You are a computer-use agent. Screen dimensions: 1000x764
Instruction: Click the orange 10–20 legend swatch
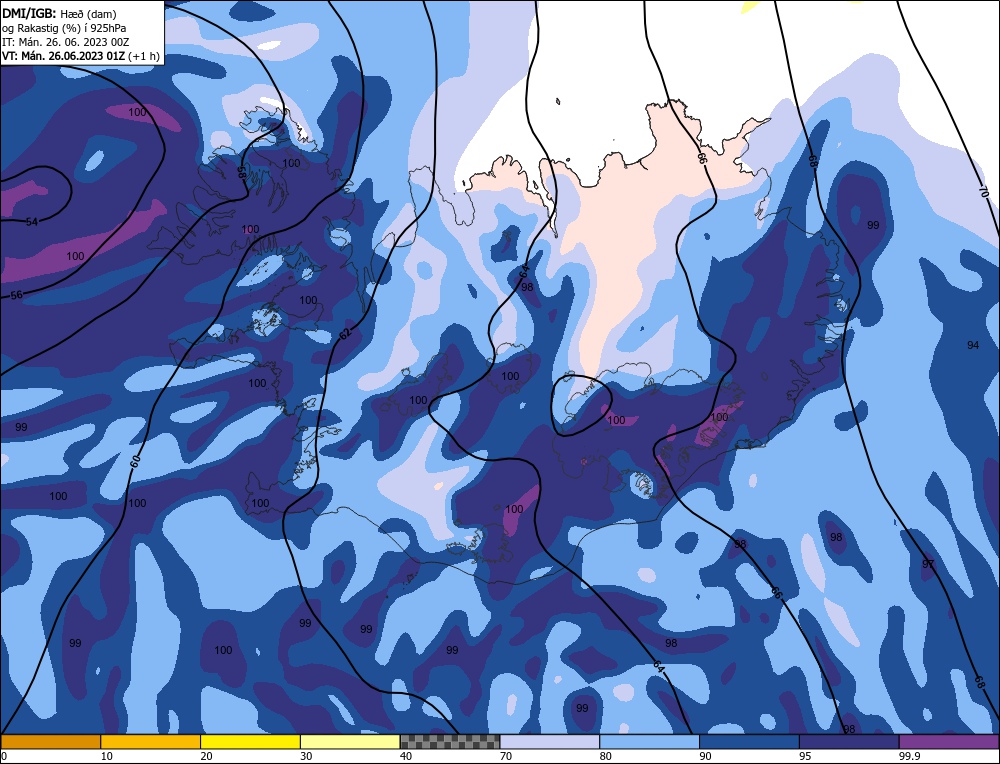(151, 742)
